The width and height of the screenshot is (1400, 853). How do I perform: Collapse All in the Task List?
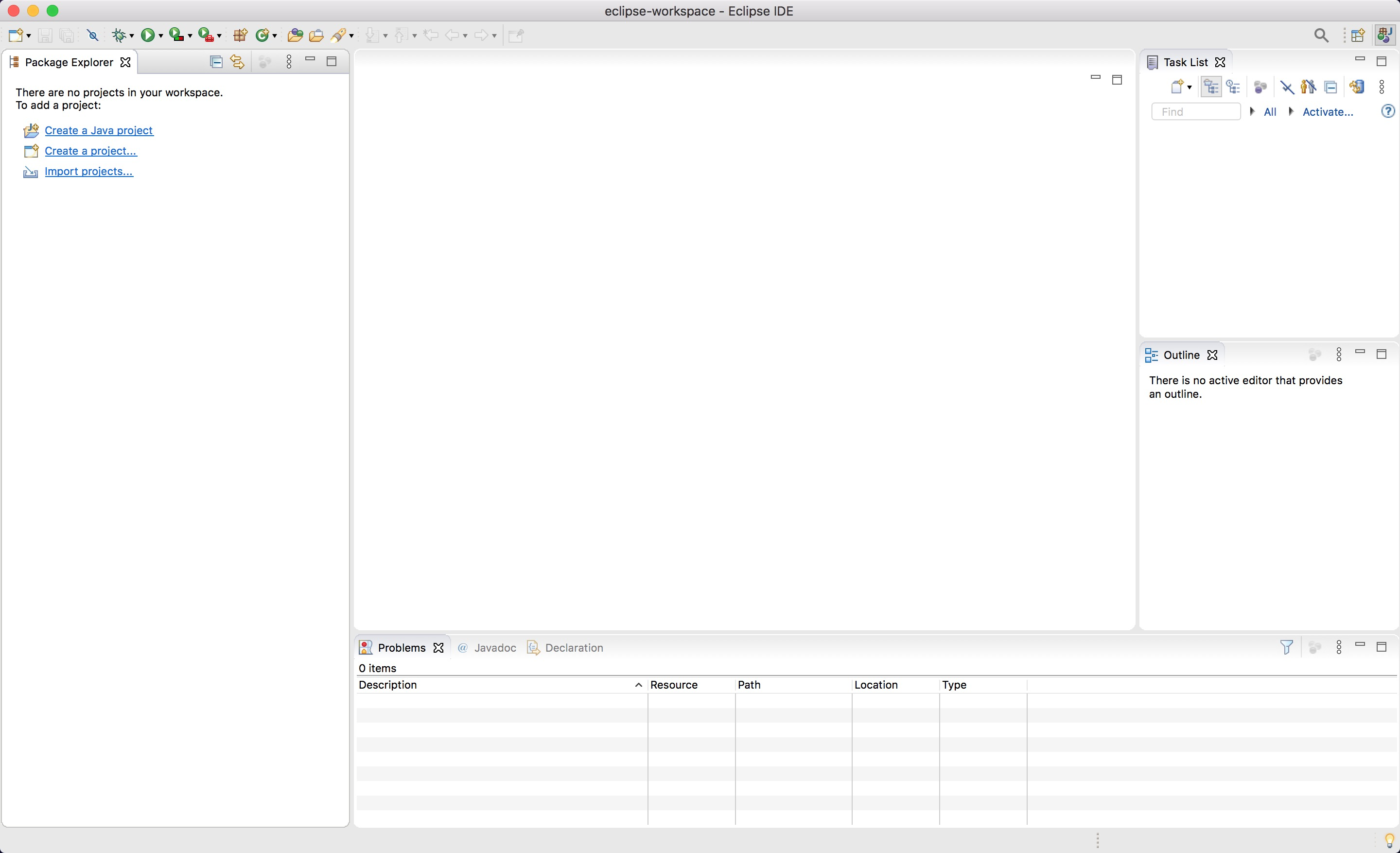1330,87
